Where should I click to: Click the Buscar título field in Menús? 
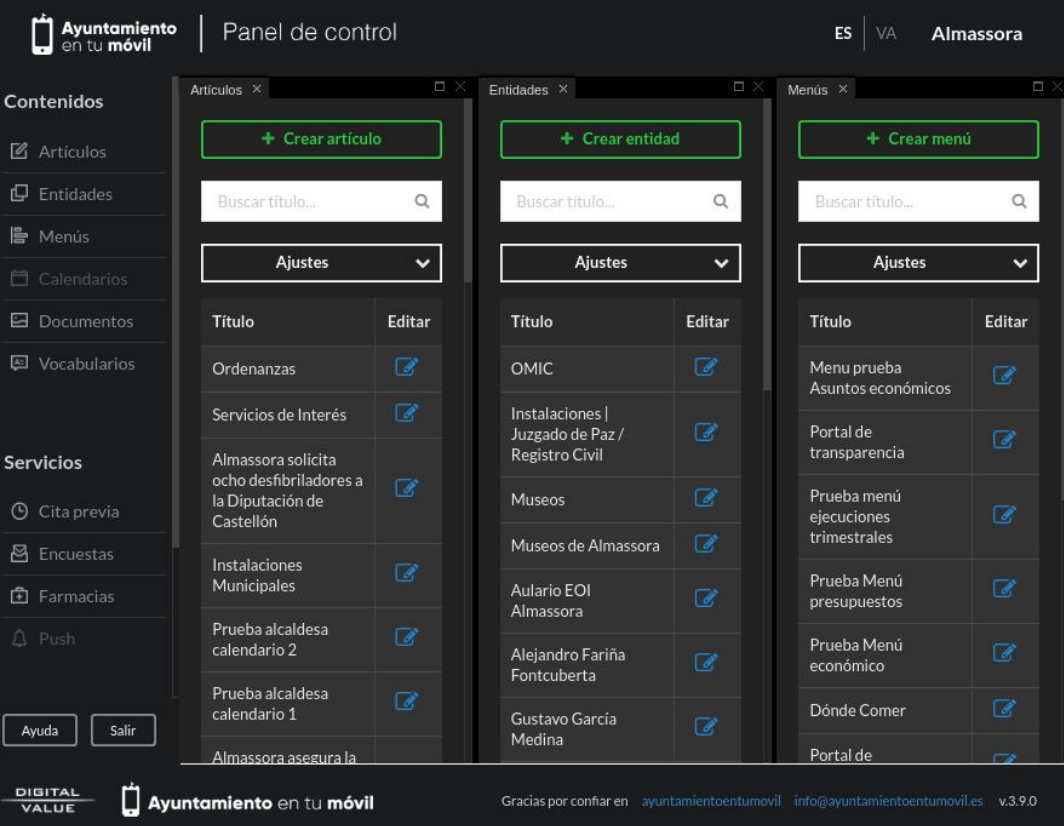(x=905, y=201)
